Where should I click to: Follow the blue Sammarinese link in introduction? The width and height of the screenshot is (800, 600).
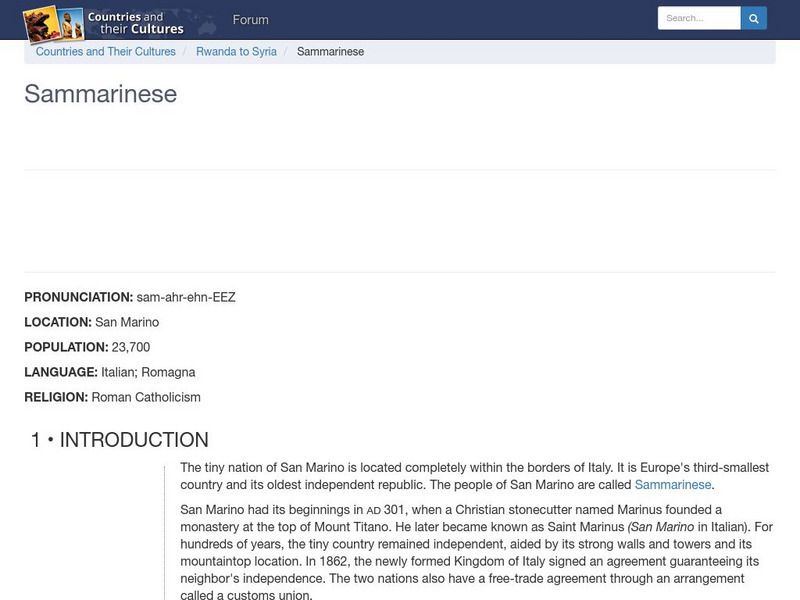[672, 485]
